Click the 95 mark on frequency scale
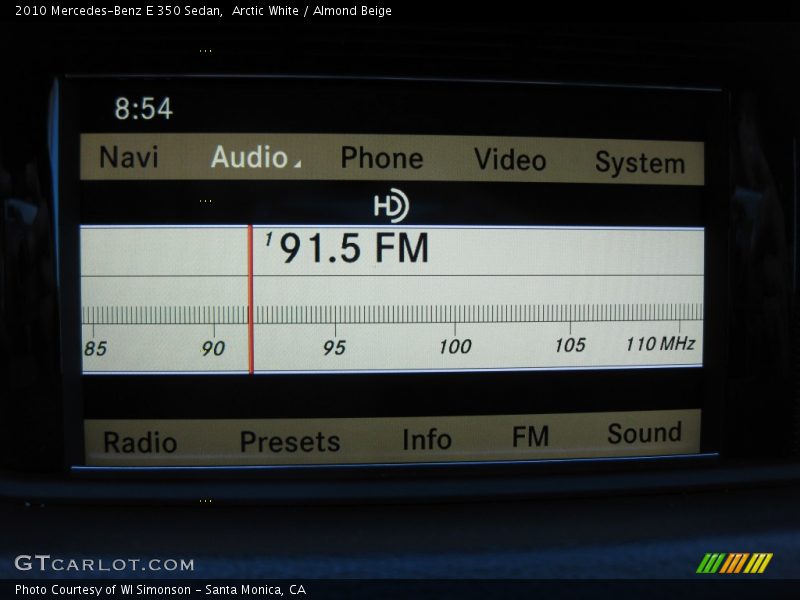 (334, 348)
